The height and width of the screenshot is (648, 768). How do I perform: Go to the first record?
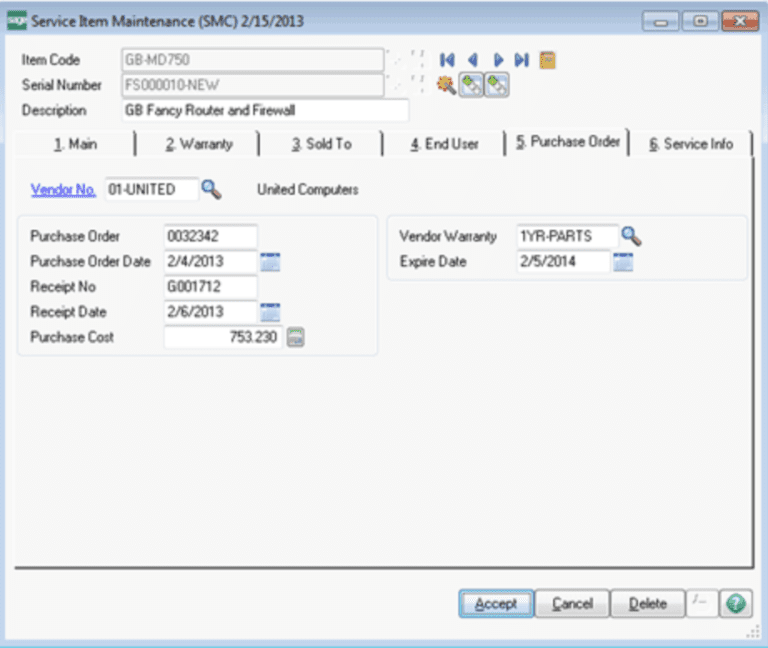coord(447,60)
